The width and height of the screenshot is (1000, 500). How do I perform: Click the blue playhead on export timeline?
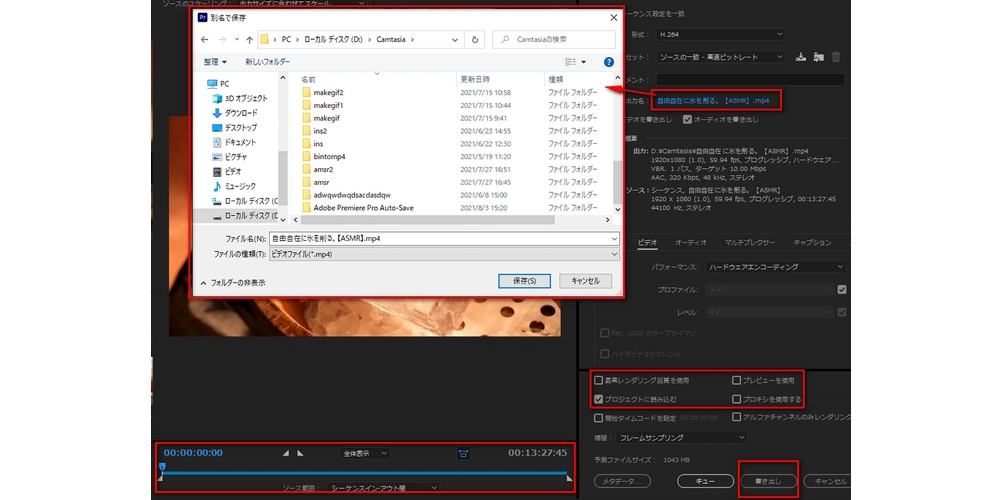162,467
